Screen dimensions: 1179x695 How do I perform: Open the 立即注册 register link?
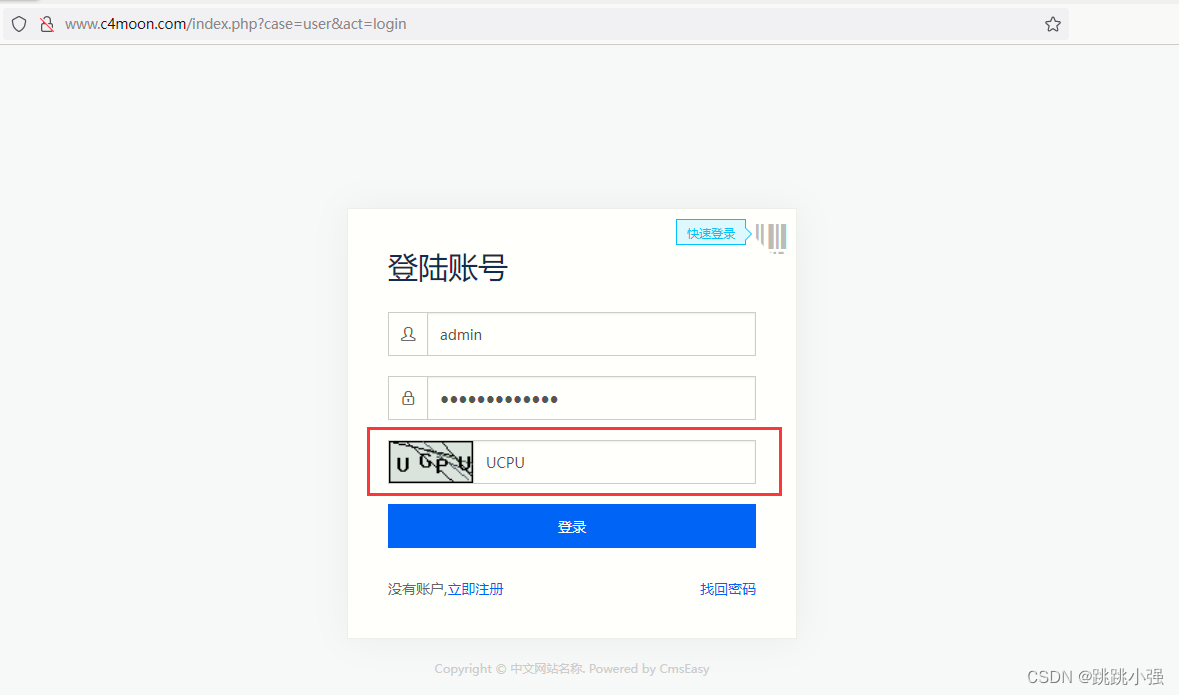coord(475,589)
